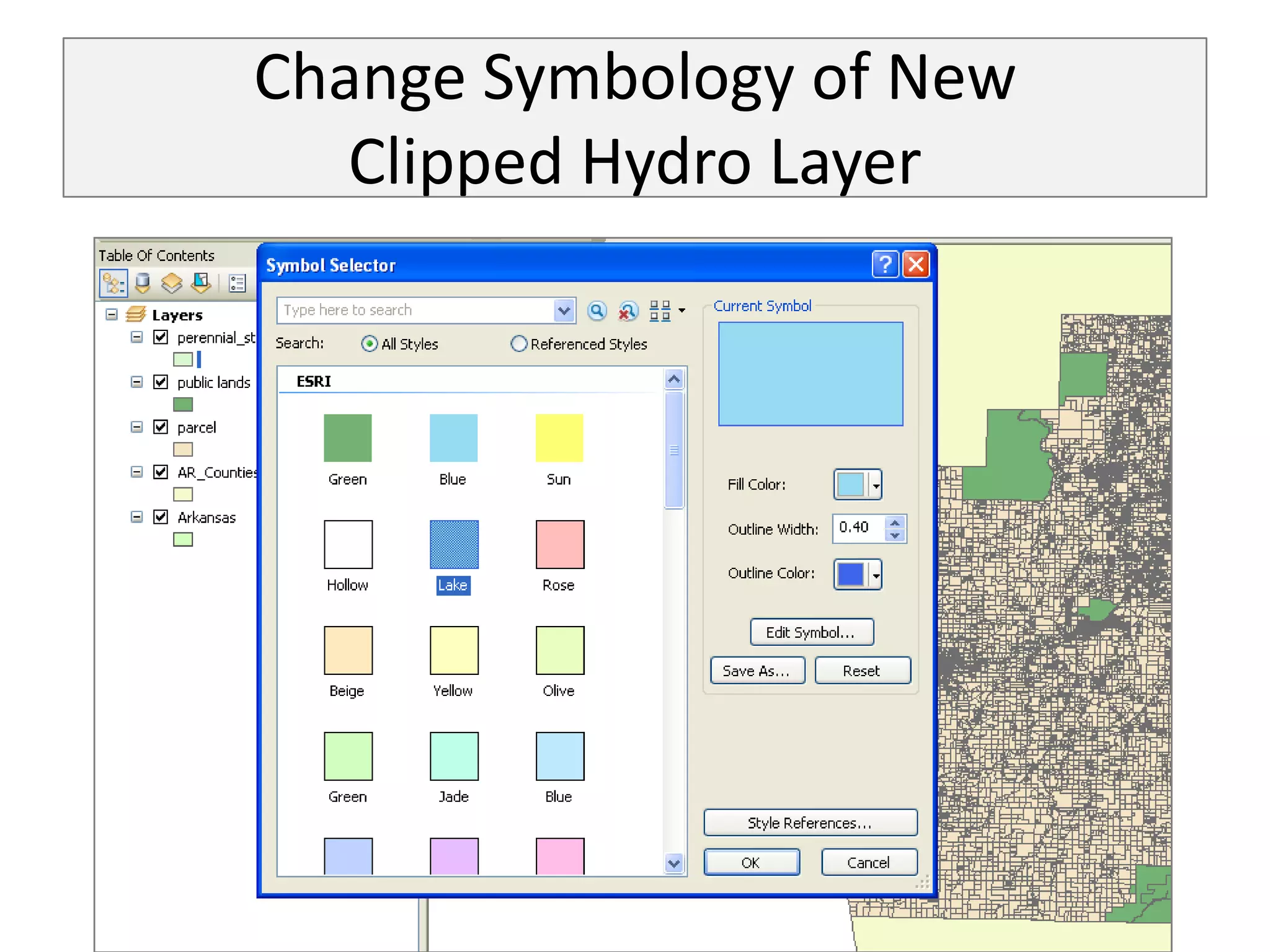This screenshot has width=1270, height=952.
Task: Click the parcel layer beige swatch
Action: coord(183,449)
